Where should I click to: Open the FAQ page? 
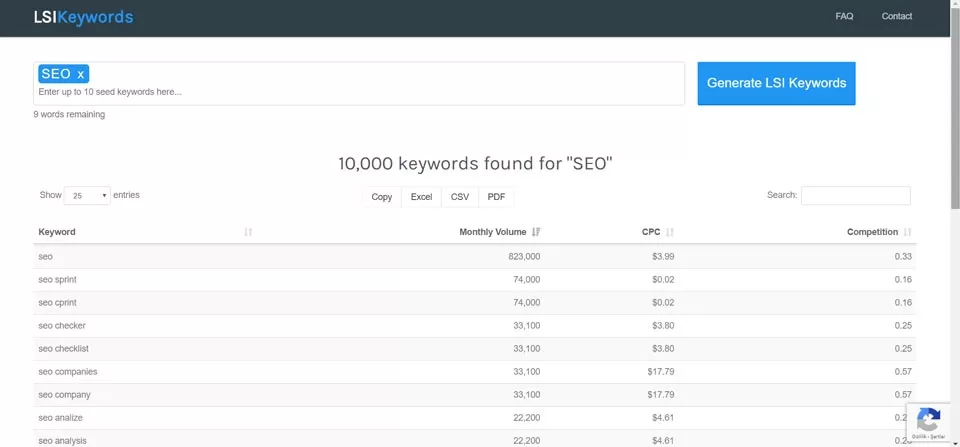pyautogui.click(x=844, y=17)
